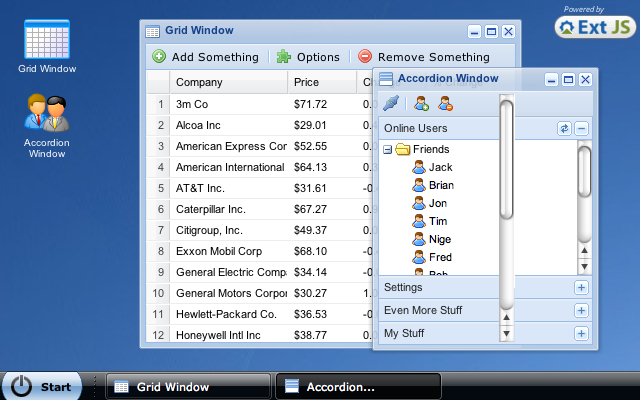Click the Friends folder icon

pos(402,149)
